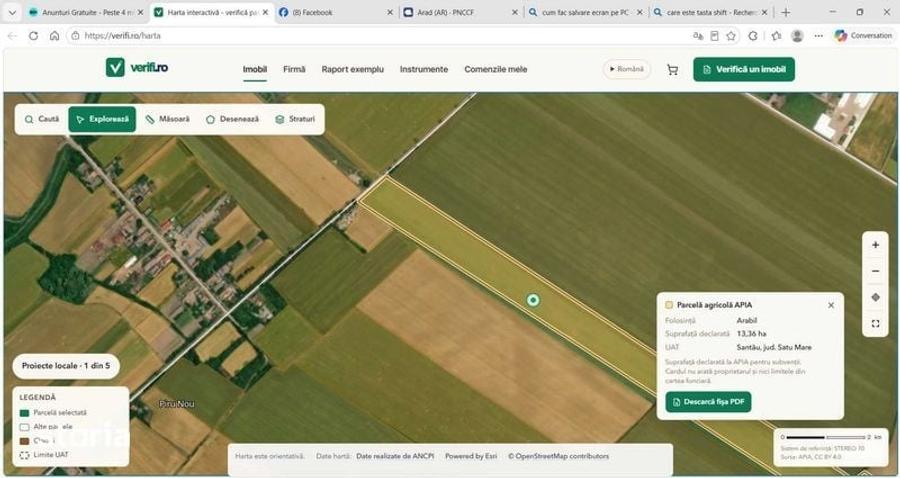This screenshot has width=900, height=478.
Task: Click the Parcelă agricolă APIA yellow swatch
Action: pyautogui.click(x=669, y=305)
